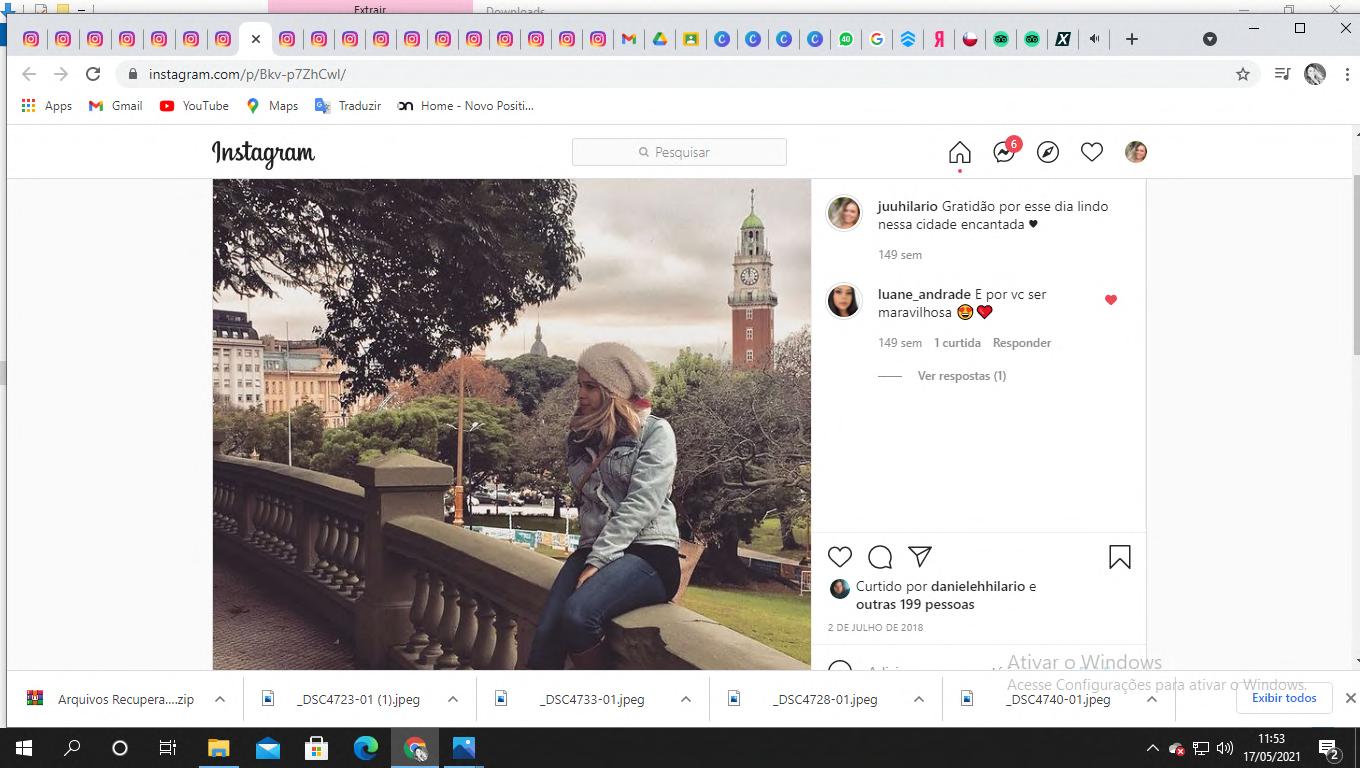The width and height of the screenshot is (1360, 768).
Task: Open Task View on the taskbar
Action: click(x=168, y=748)
